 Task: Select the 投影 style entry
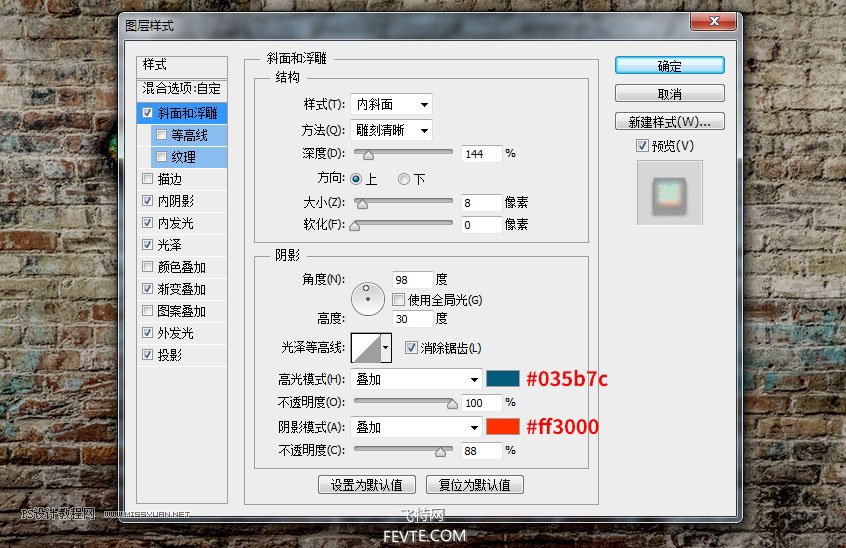(x=169, y=355)
